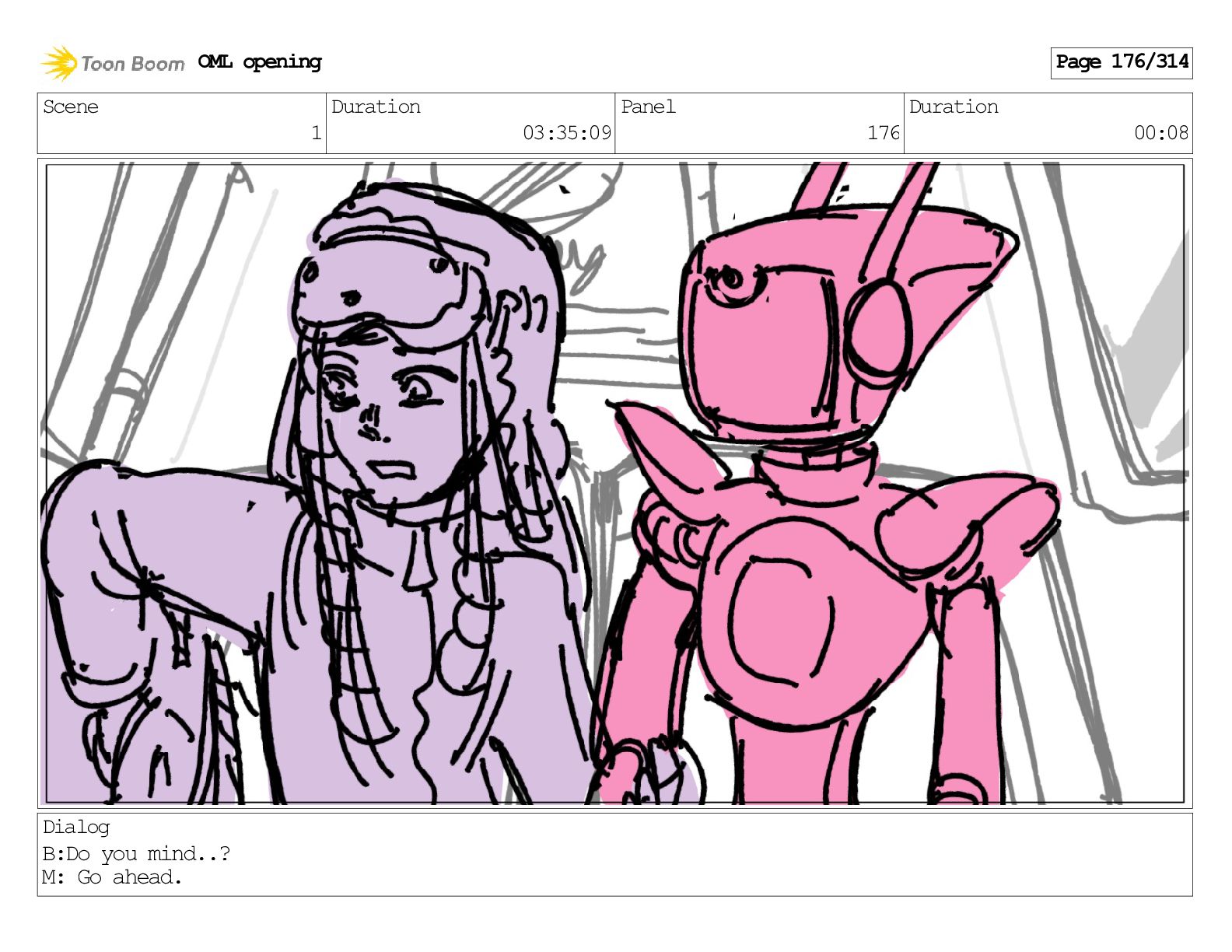Click the panel duration value 00:08
Viewport: 1232px width, 952px height.
pos(1161,133)
